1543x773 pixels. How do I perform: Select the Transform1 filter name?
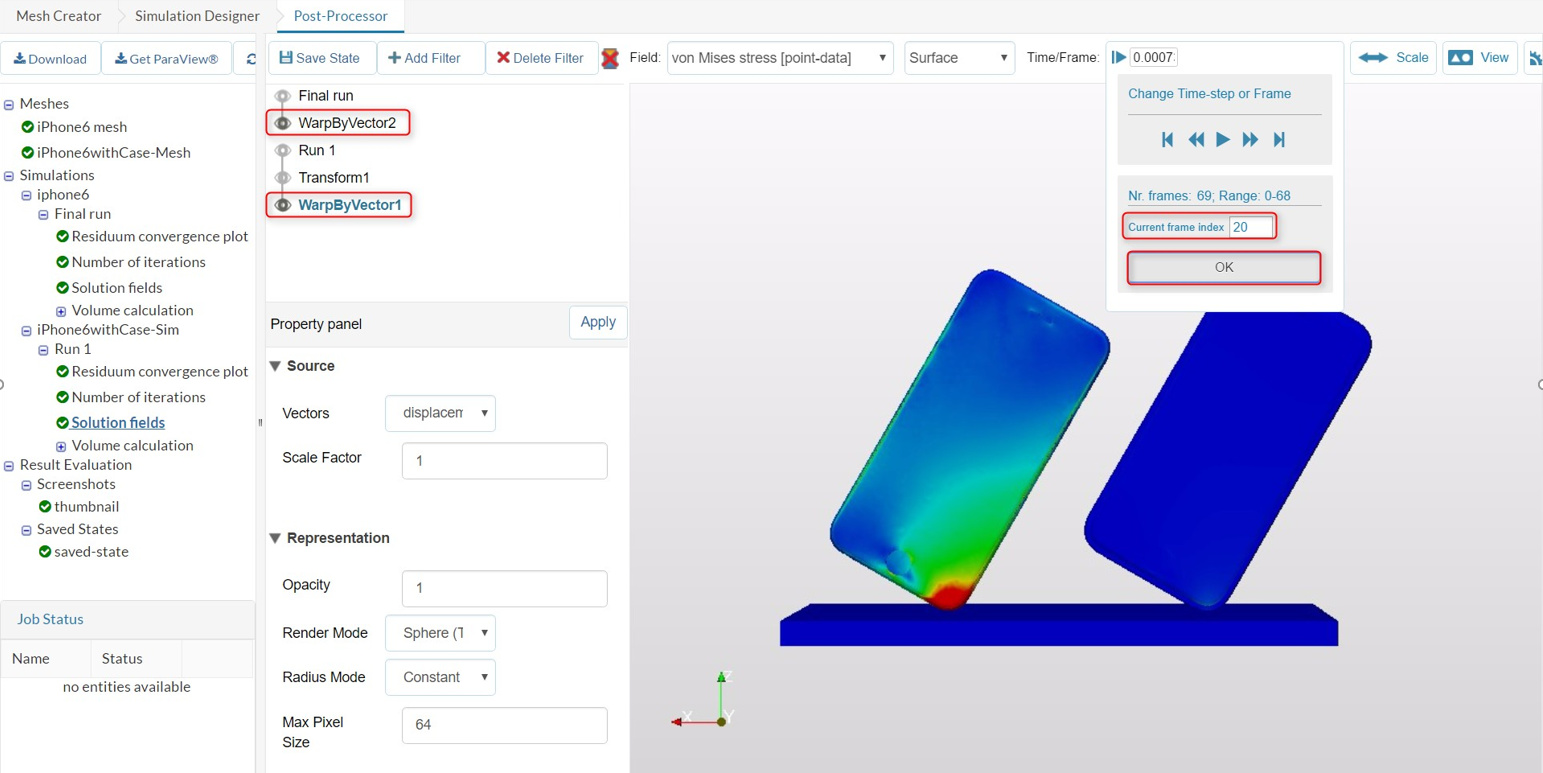[334, 178]
